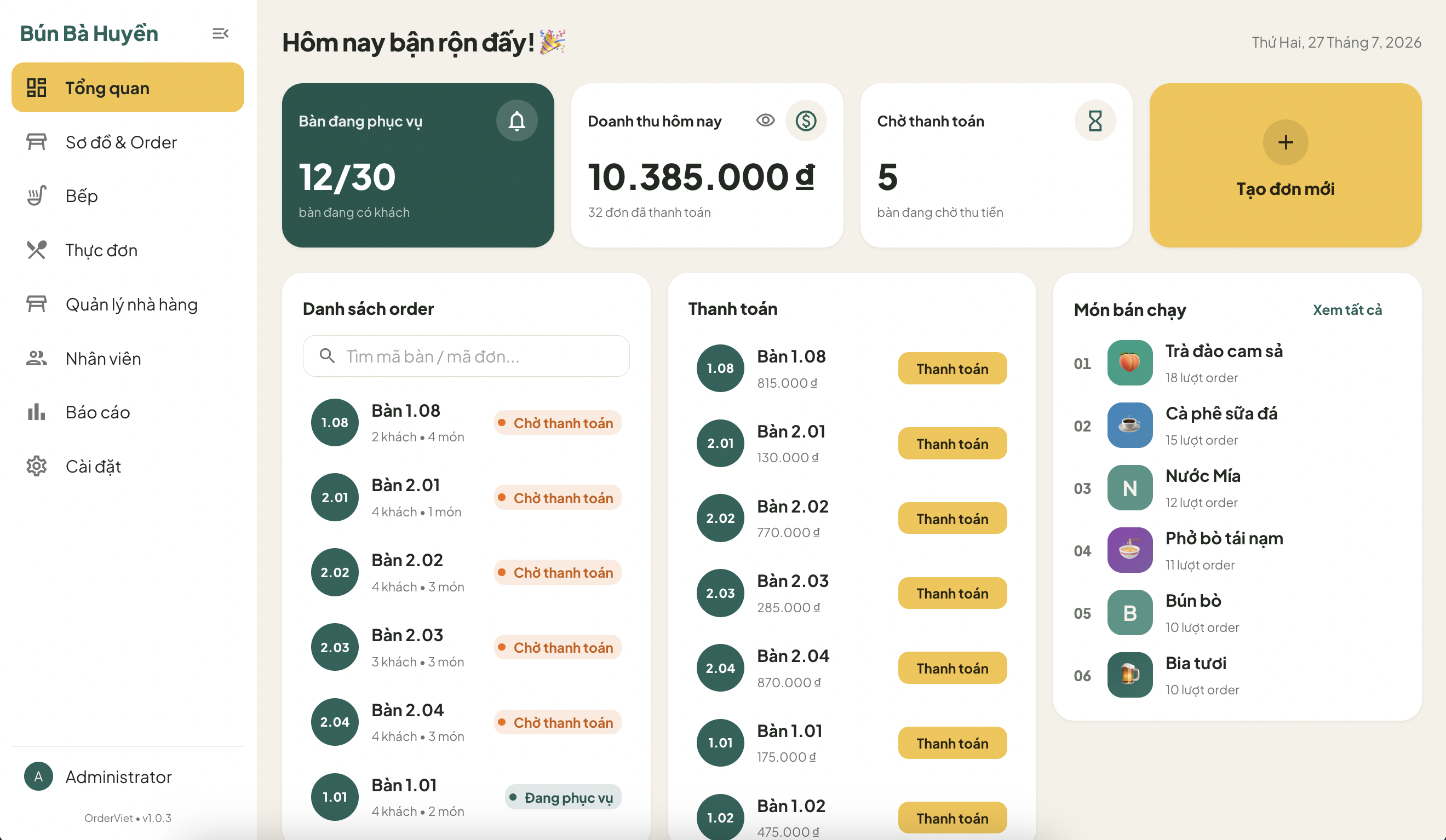Click the search field for table code
Screen dimensions: 1446x840
[467, 356]
